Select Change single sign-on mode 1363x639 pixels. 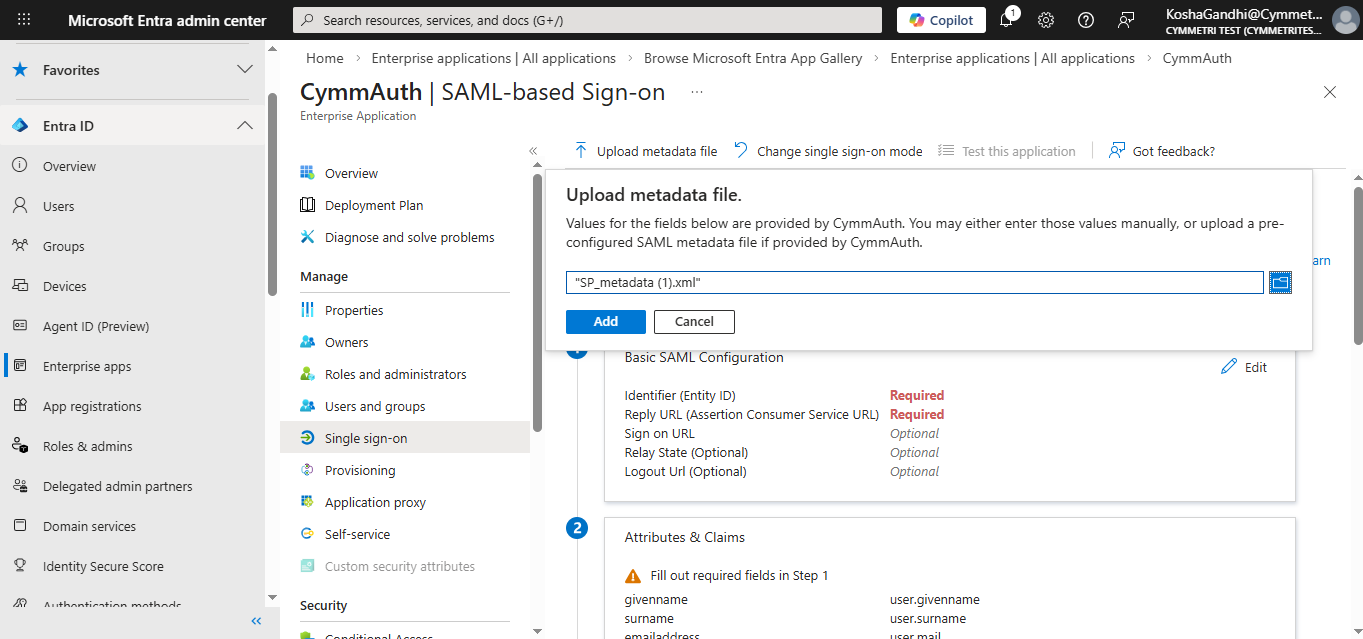(x=828, y=151)
